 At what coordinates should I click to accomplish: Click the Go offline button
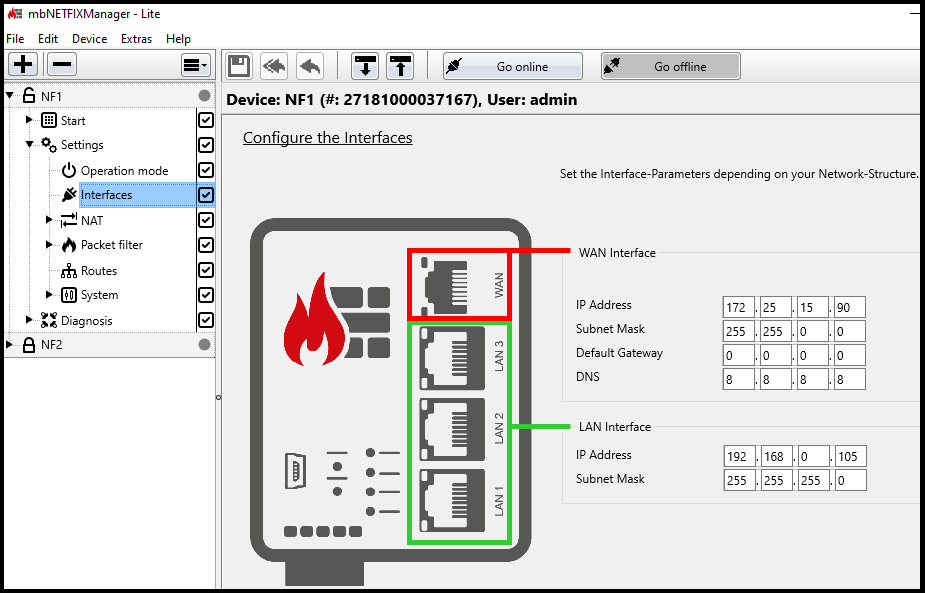tap(671, 66)
